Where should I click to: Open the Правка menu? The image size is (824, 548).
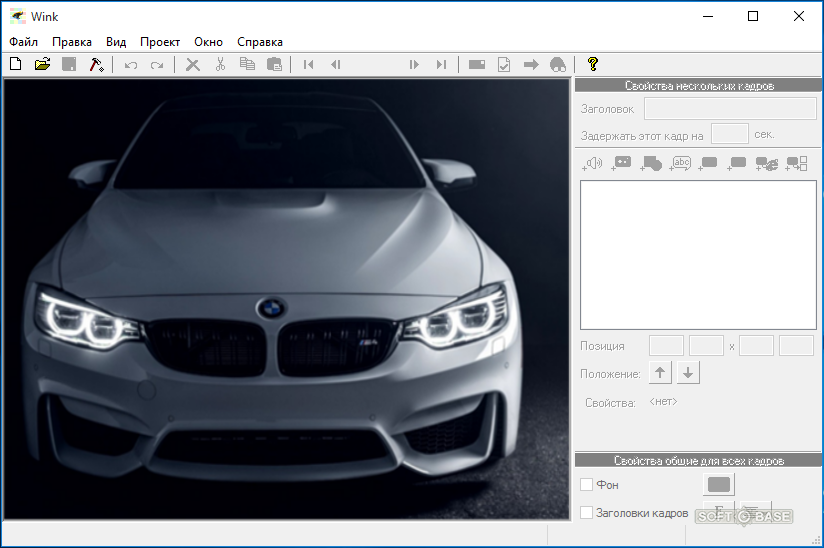[72, 42]
